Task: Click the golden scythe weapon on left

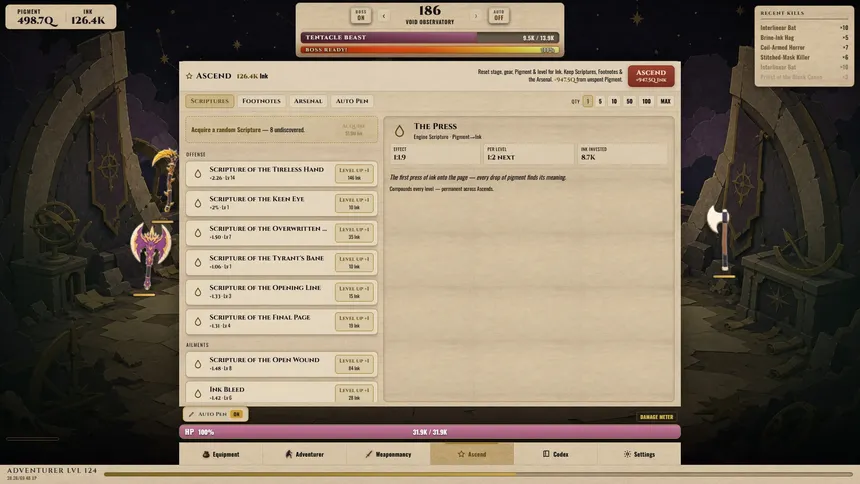Action: 166,180
